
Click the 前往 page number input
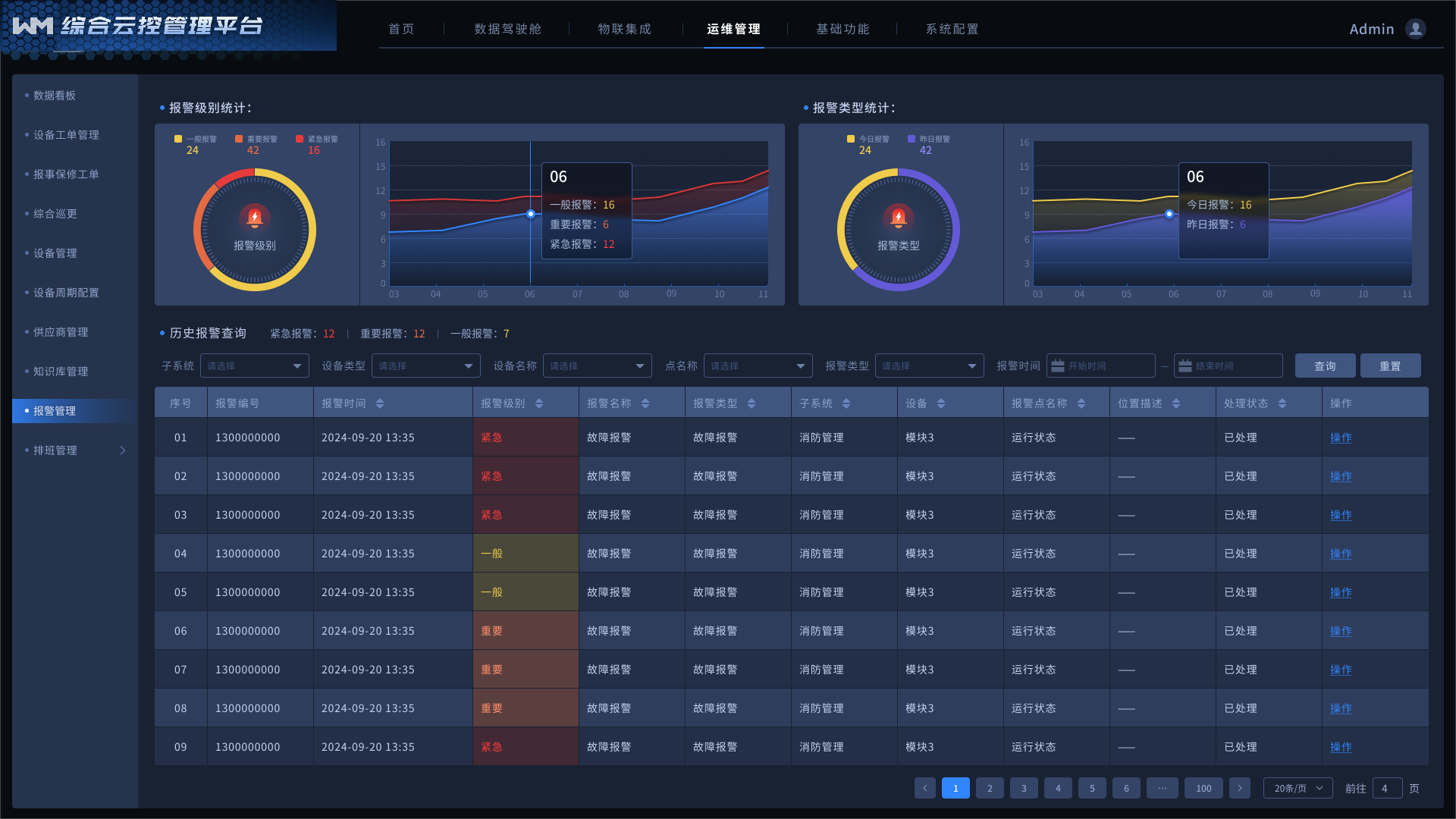pyautogui.click(x=1386, y=789)
